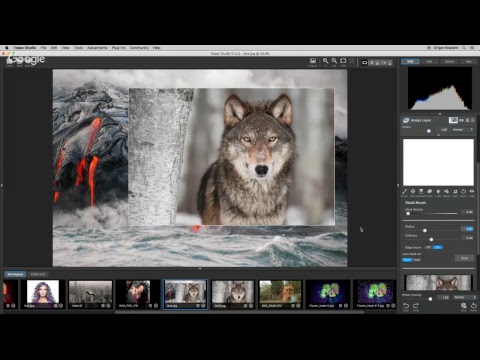The width and height of the screenshot is (480, 360).
Task: Collapse the histogram panel arrow
Action: pos(440,113)
